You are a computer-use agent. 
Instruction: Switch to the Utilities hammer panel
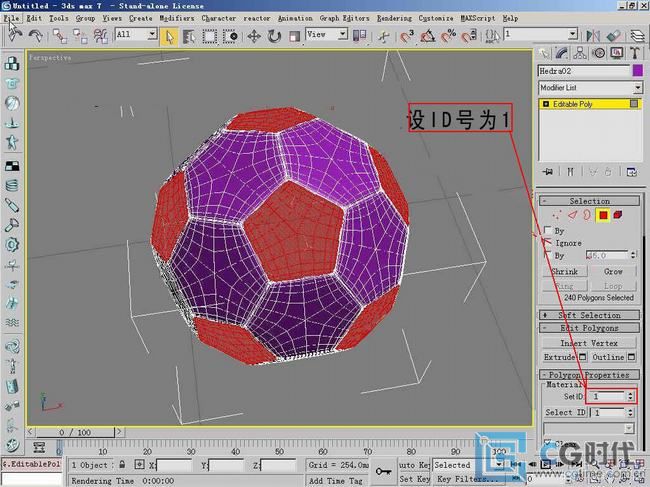pyautogui.click(x=635, y=53)
